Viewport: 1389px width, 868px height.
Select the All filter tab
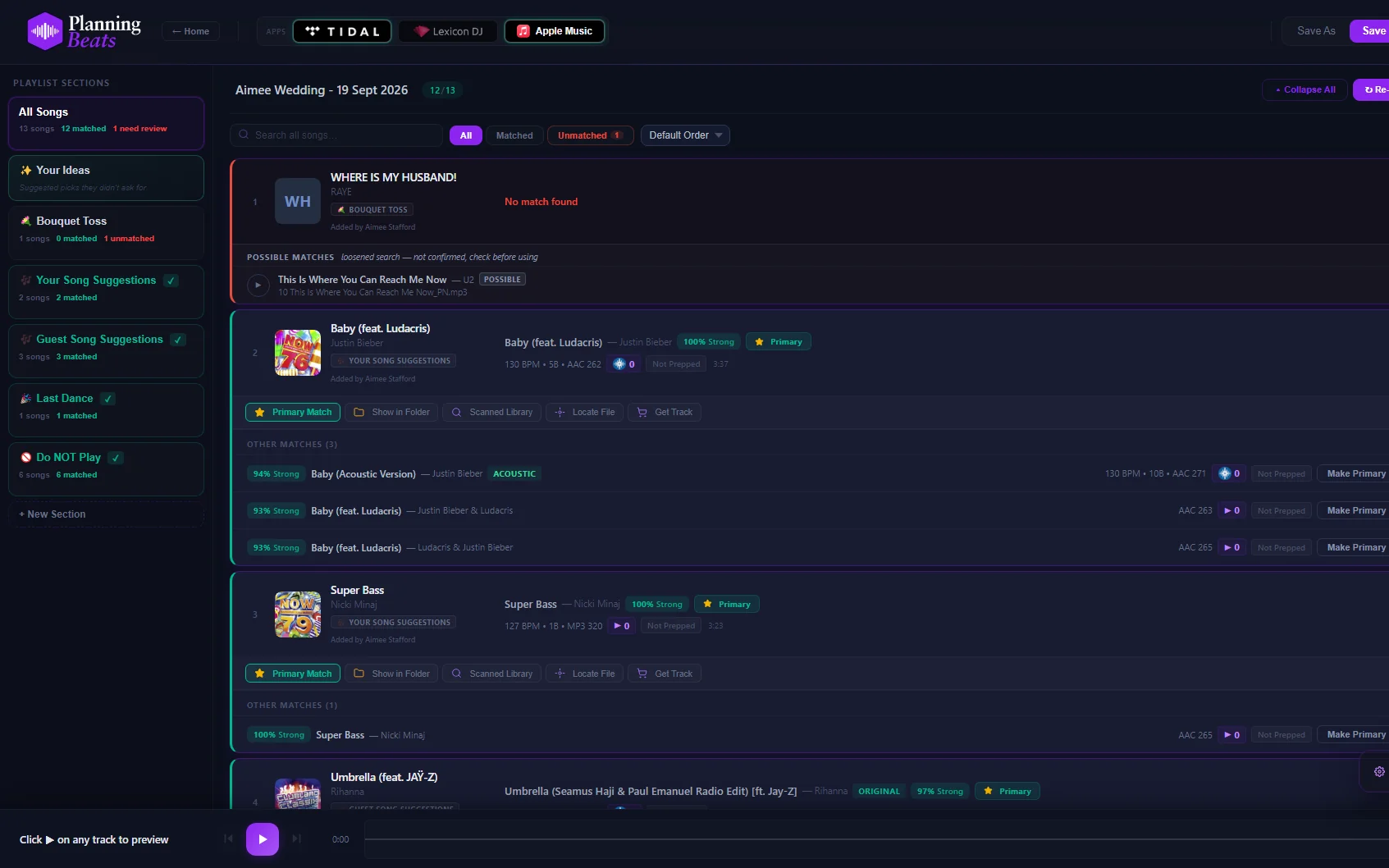pyautogui.click(x=466, y=135)
